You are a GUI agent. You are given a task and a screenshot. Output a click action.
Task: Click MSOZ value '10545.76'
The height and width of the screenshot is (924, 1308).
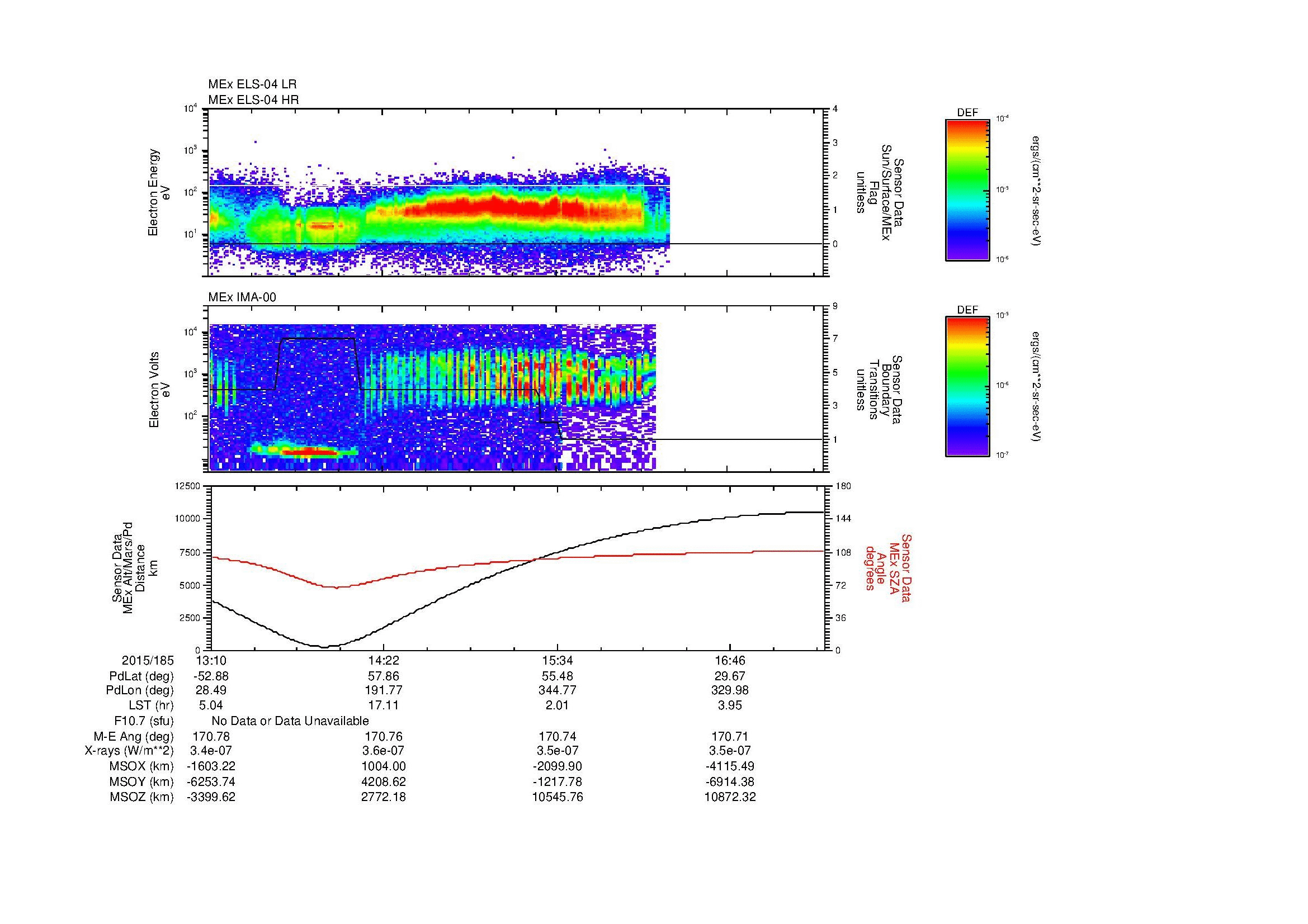[x=557, y=797]
